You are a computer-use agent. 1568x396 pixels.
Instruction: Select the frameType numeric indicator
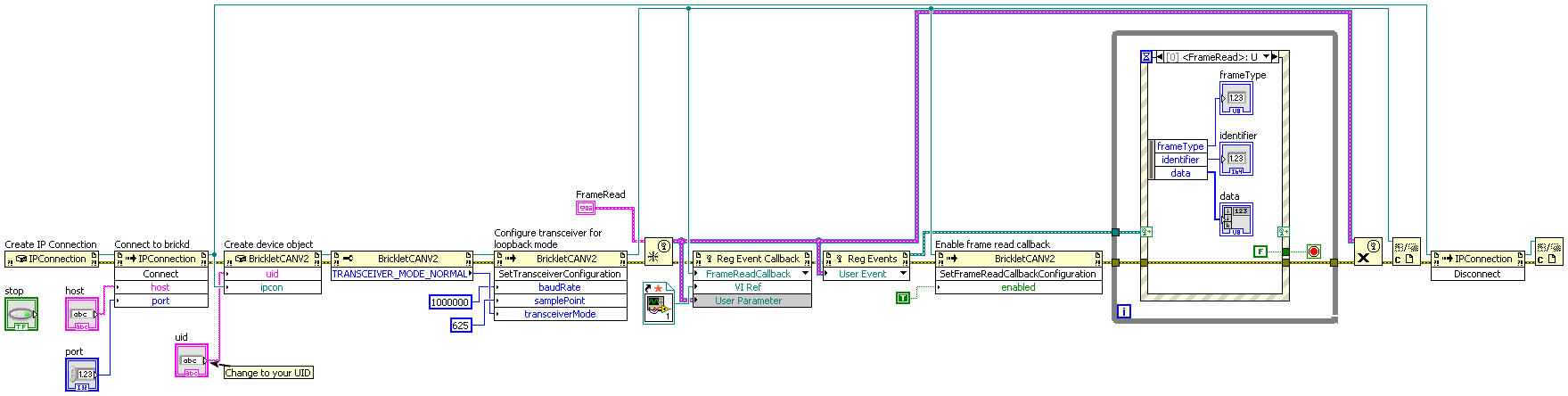pos(1236,98)
